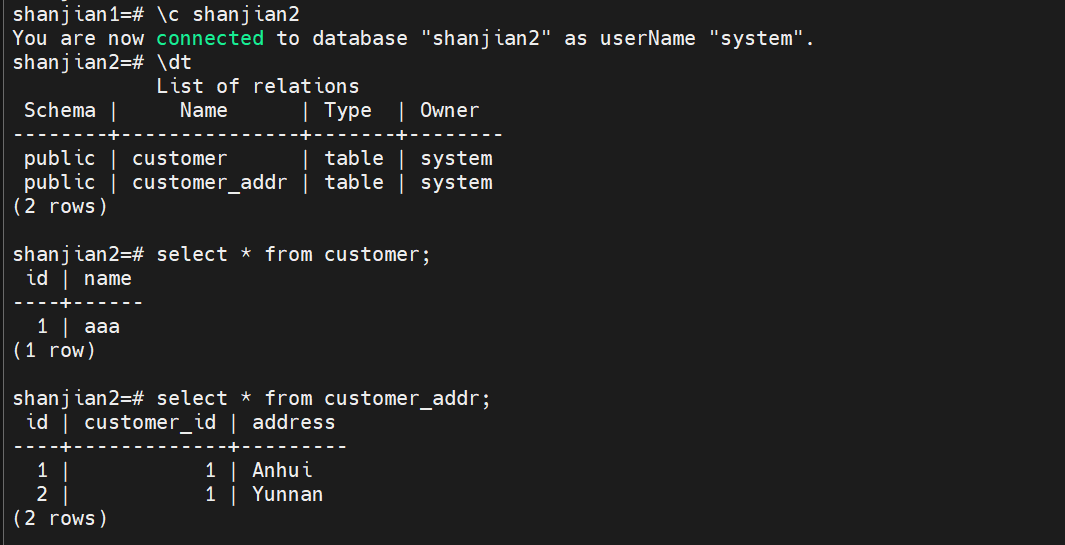
Task: Click the Type column header
Action: [x=347, y=110]
